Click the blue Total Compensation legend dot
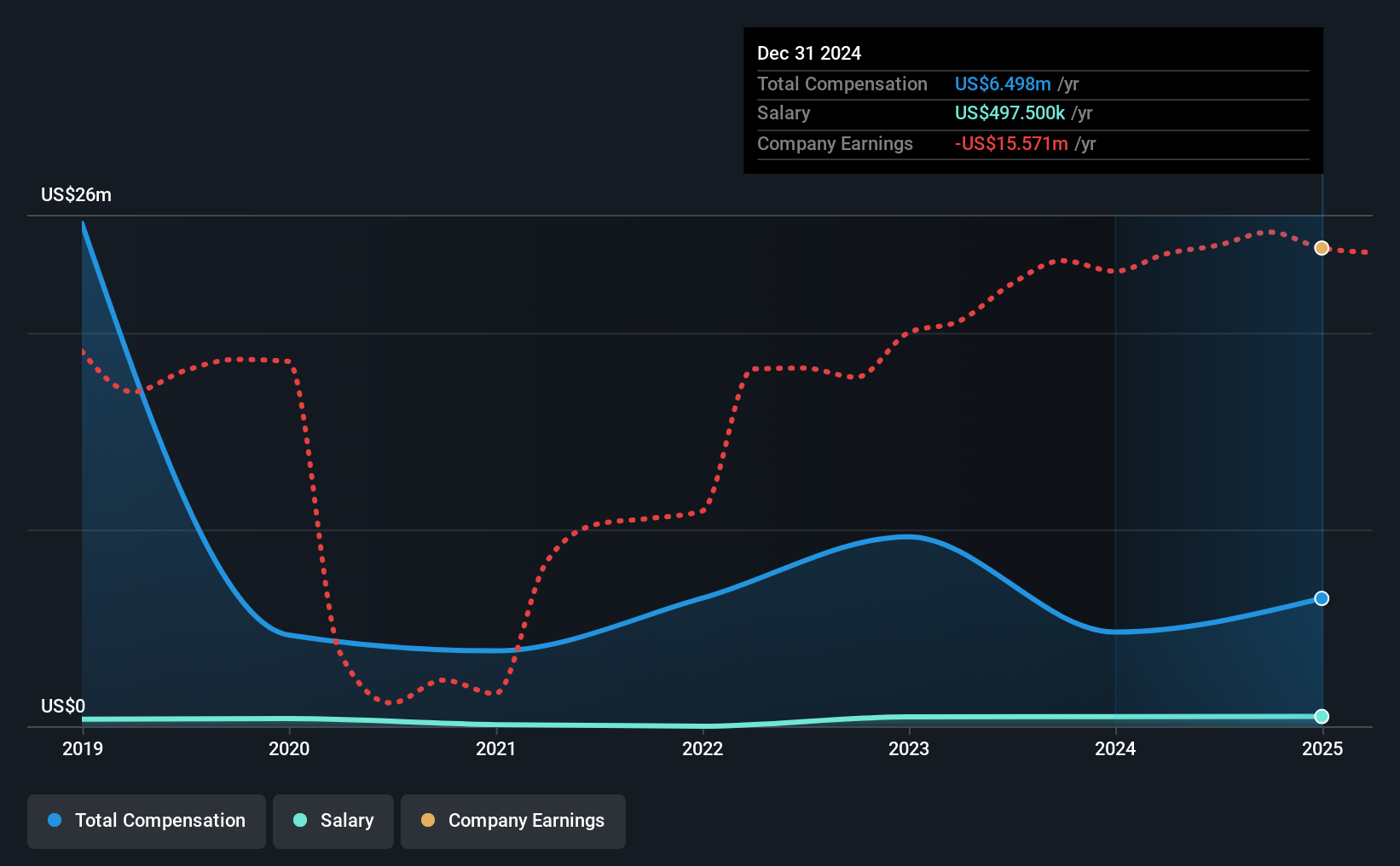Image resolution: width=1400 pixels, height=866 pixels. [x=55, y=820]
